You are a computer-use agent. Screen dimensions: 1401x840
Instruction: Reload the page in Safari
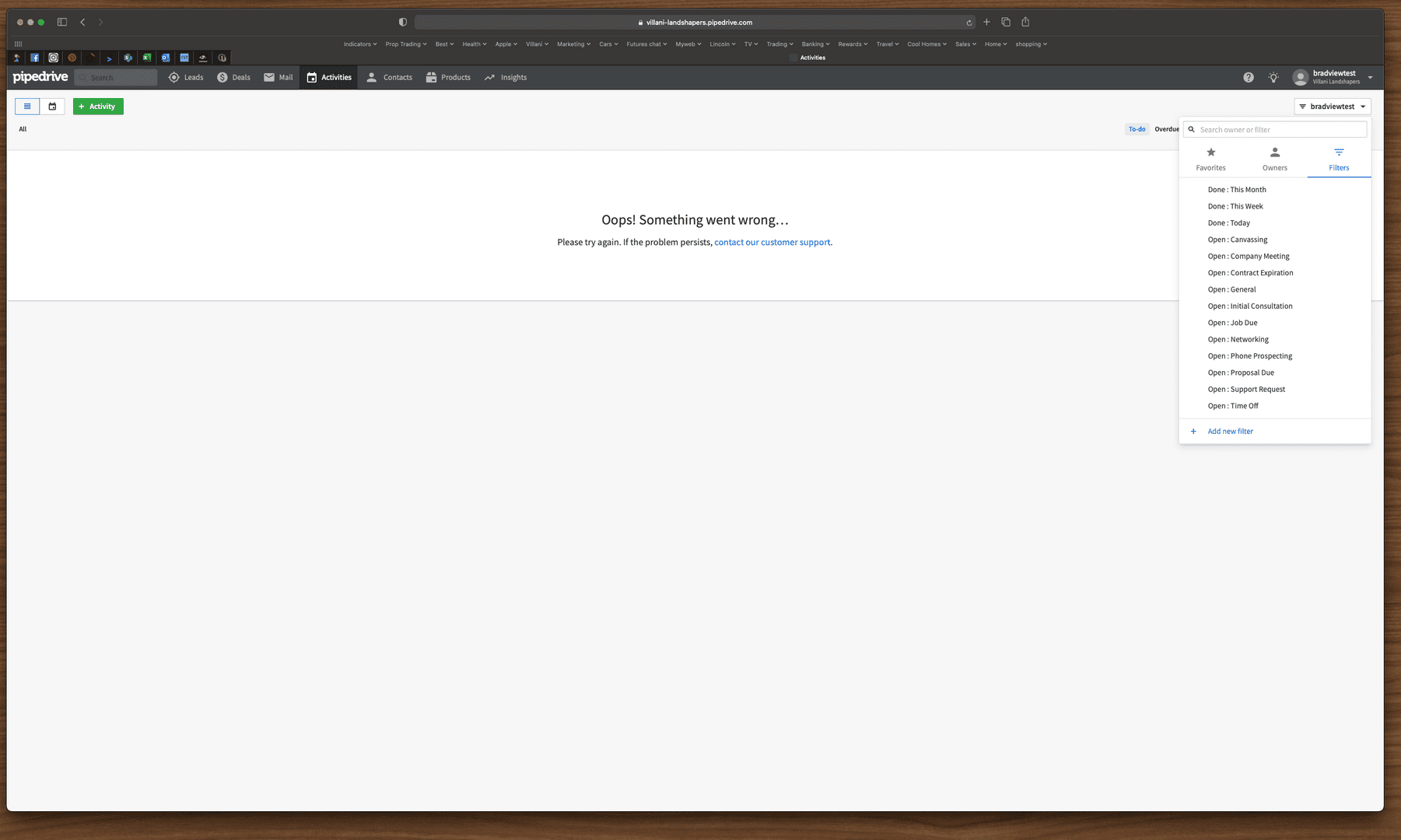[968, 23]
